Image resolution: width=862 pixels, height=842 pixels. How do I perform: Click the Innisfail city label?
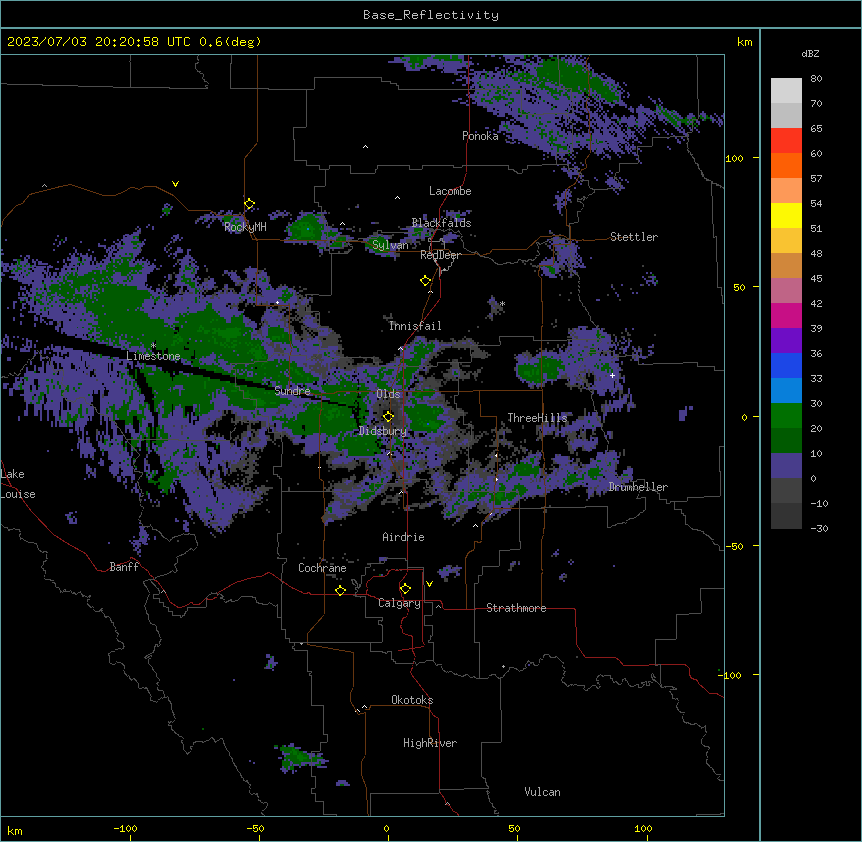[415, 326]
